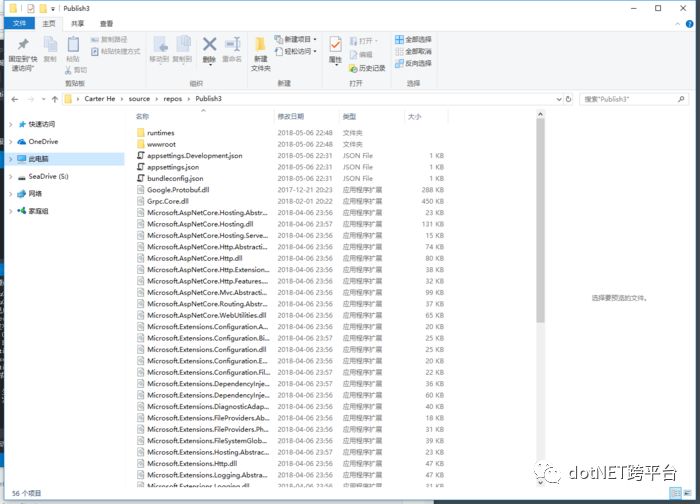Screen dimensions: 700x504
Task: Open the File tab
Action: point(19,23)
